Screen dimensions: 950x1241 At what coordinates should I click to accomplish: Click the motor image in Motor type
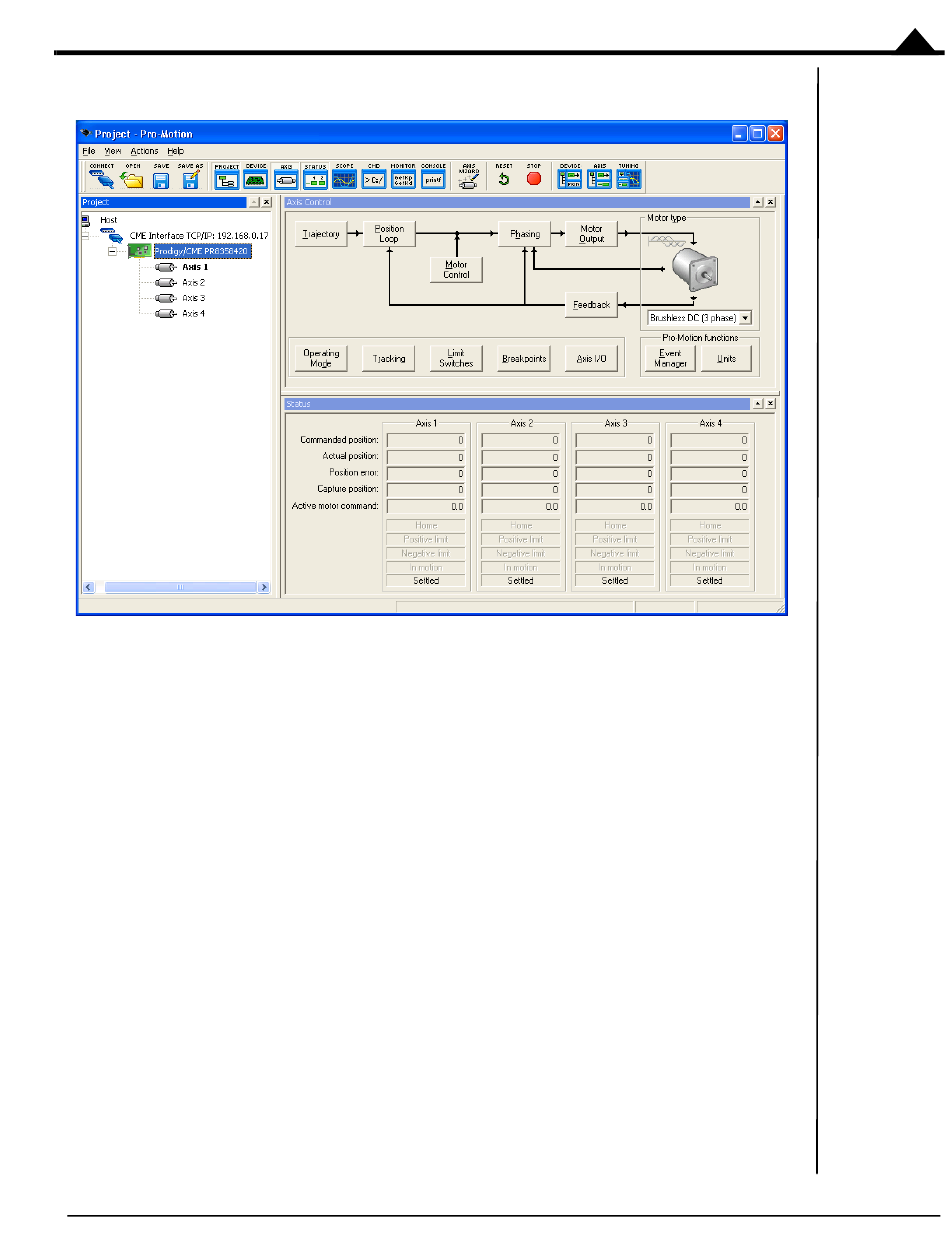(x=694, y=269)
